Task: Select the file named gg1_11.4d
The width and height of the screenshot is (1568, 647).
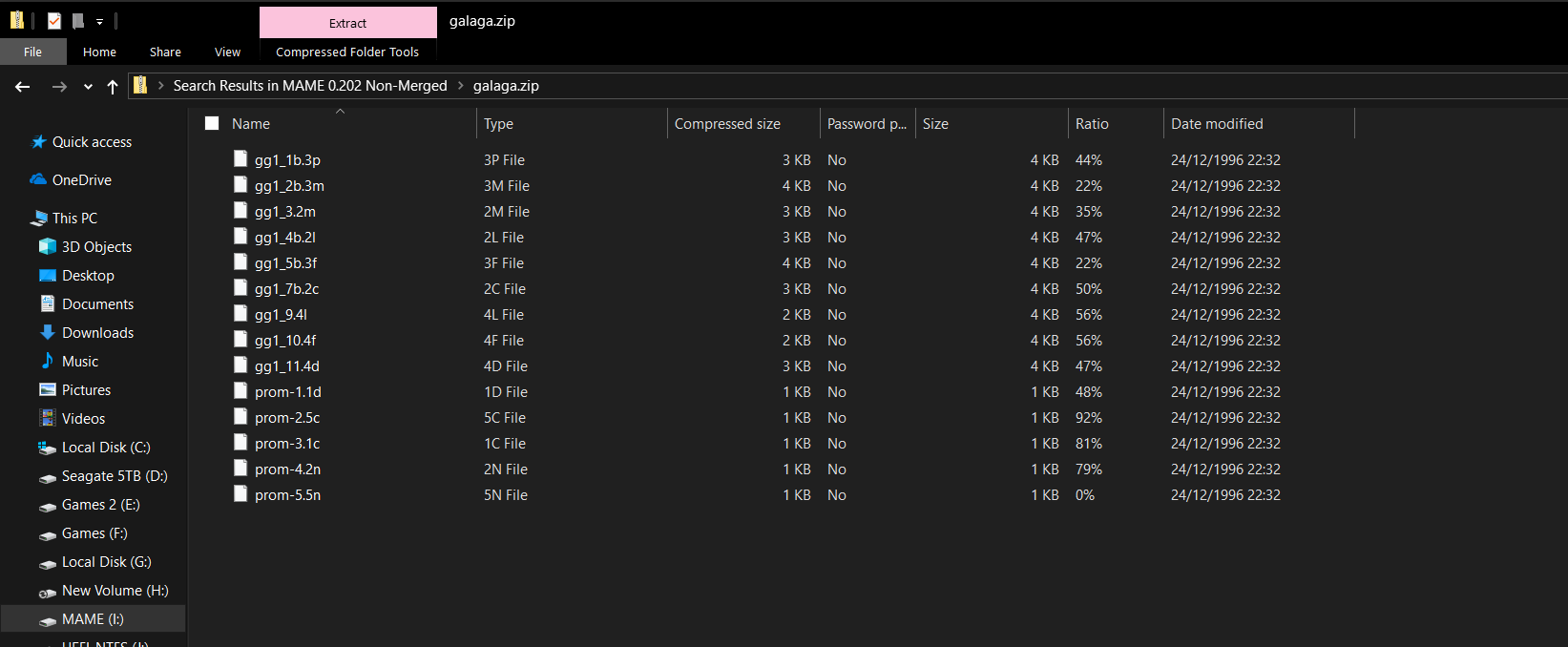Action: pos(287,366)
